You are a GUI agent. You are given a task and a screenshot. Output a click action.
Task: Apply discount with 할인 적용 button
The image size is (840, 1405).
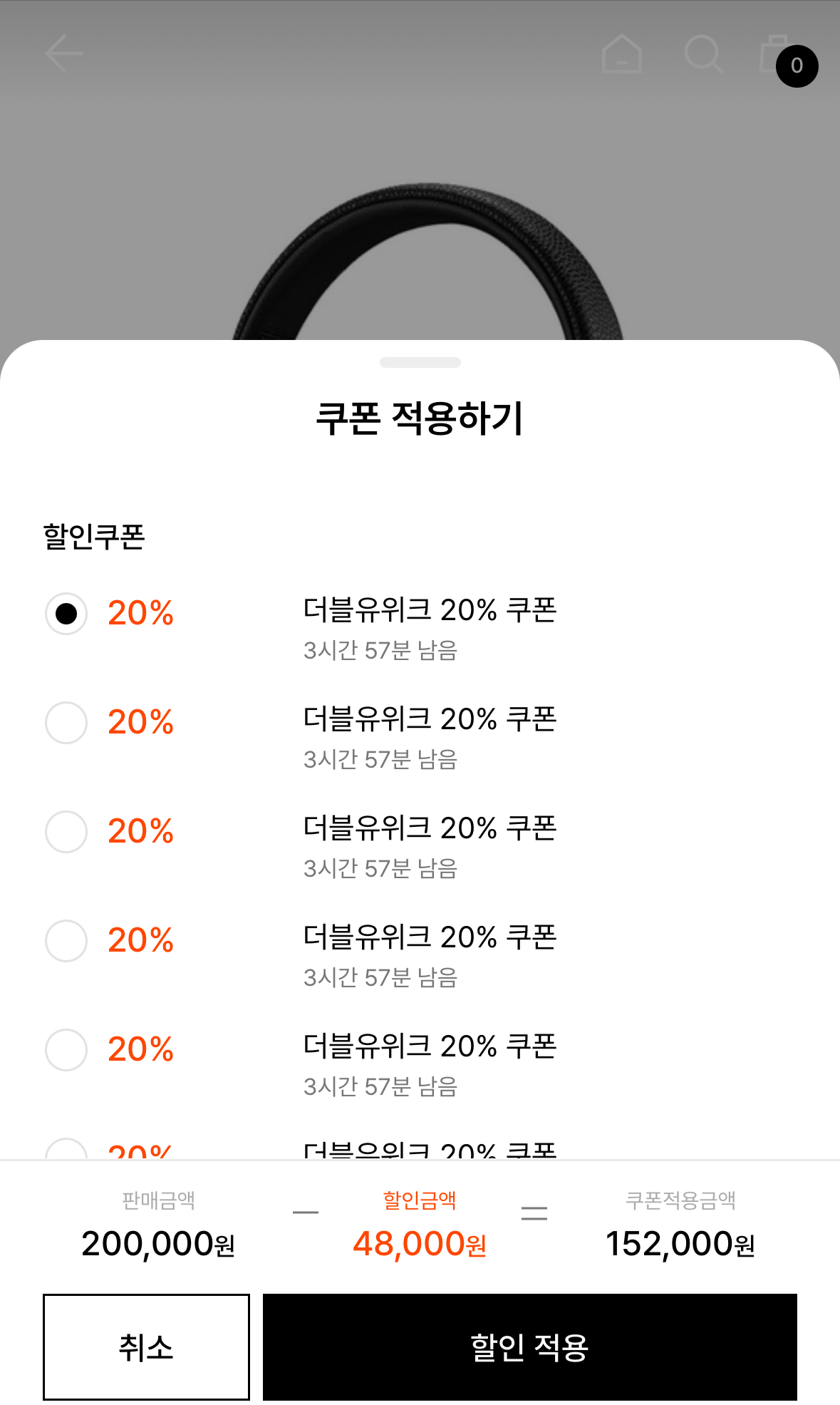click(529, 1347)
